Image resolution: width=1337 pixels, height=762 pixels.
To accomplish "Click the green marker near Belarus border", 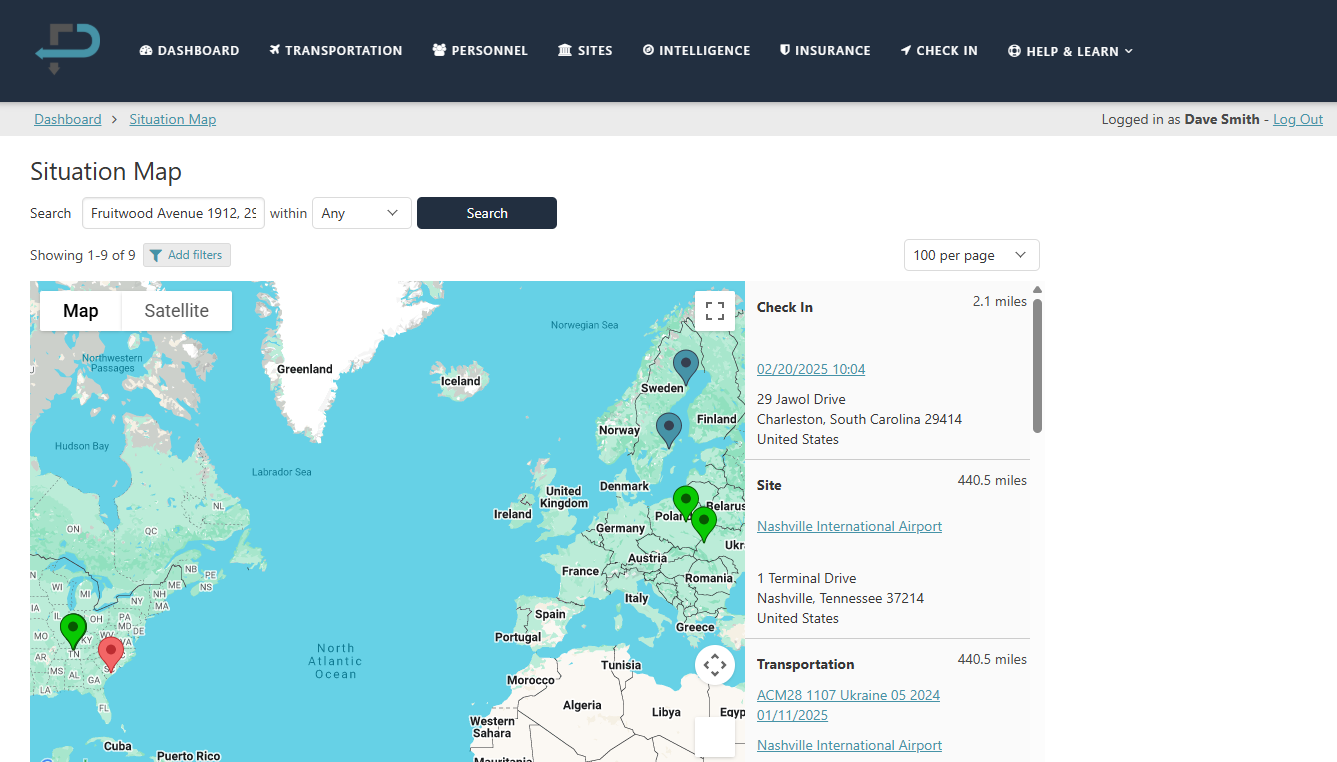I will pos(704,523).
